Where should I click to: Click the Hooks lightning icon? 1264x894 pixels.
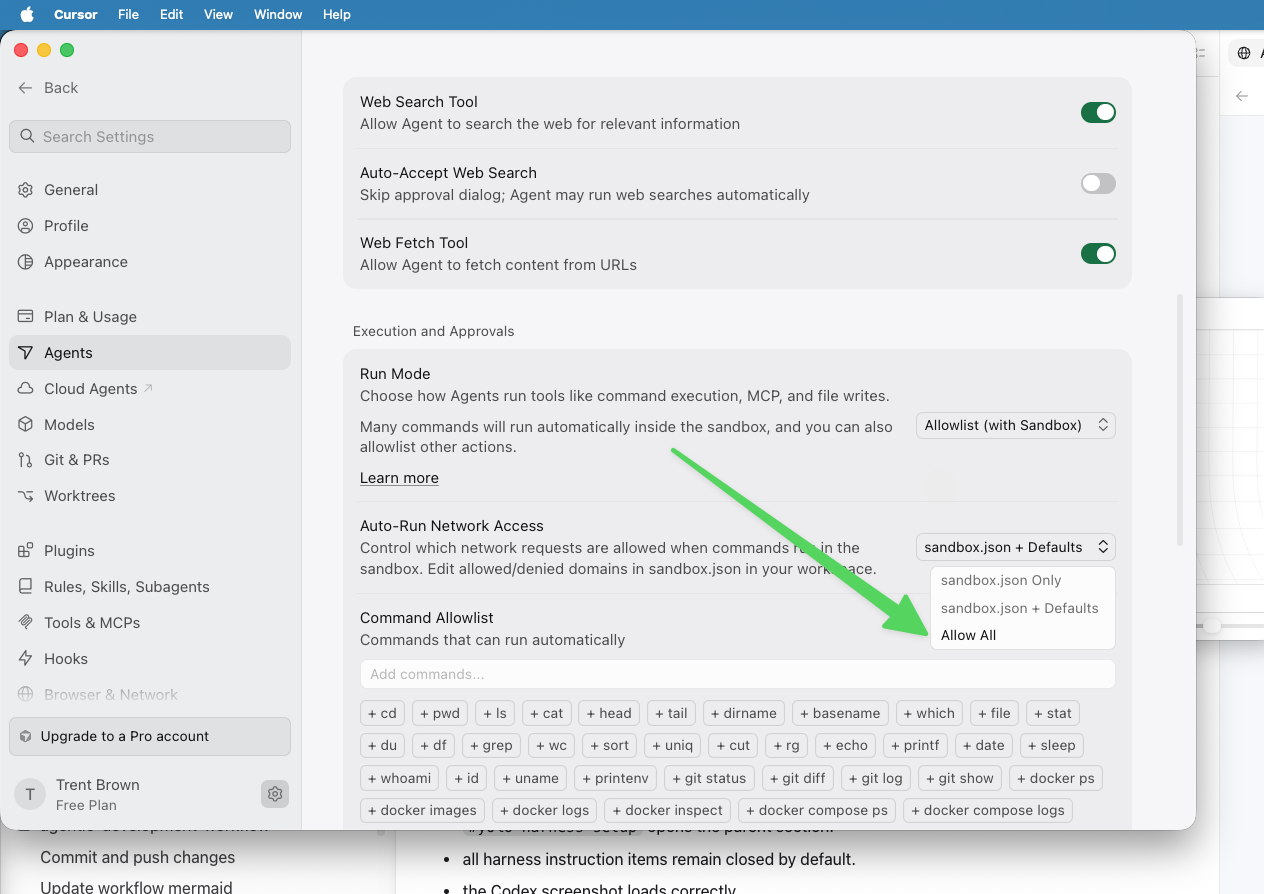point(26,659)
